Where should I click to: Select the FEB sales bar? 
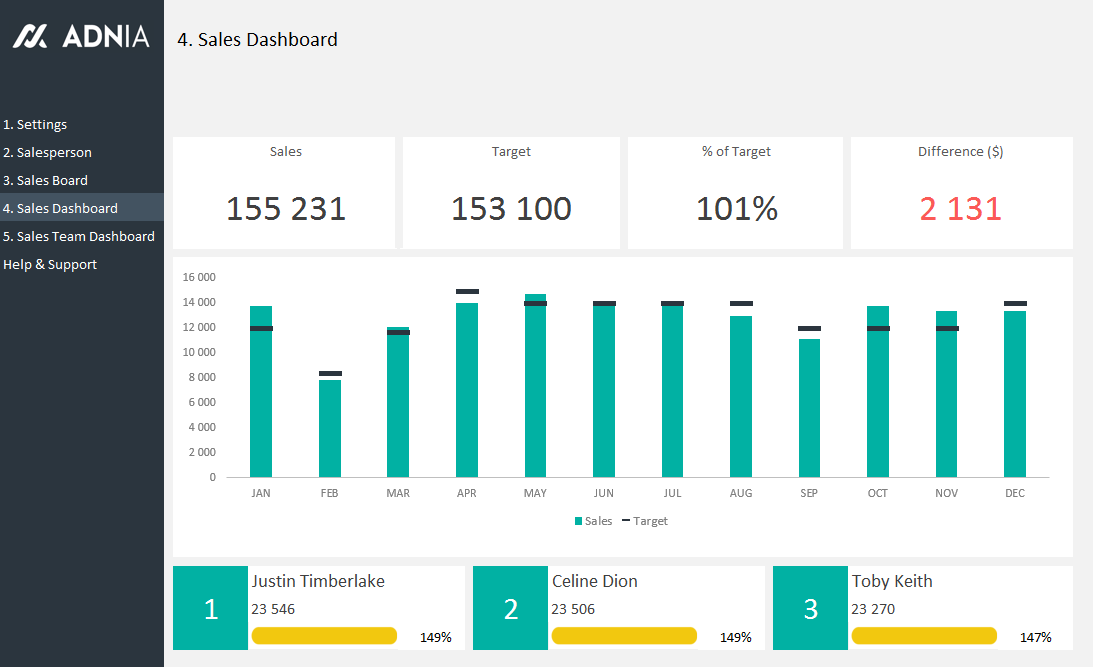point(330,430)
